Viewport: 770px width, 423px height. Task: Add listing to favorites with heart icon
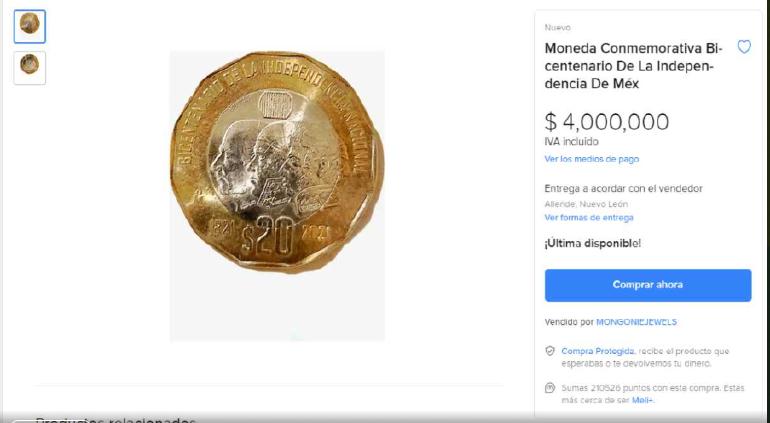coord(744,47)
